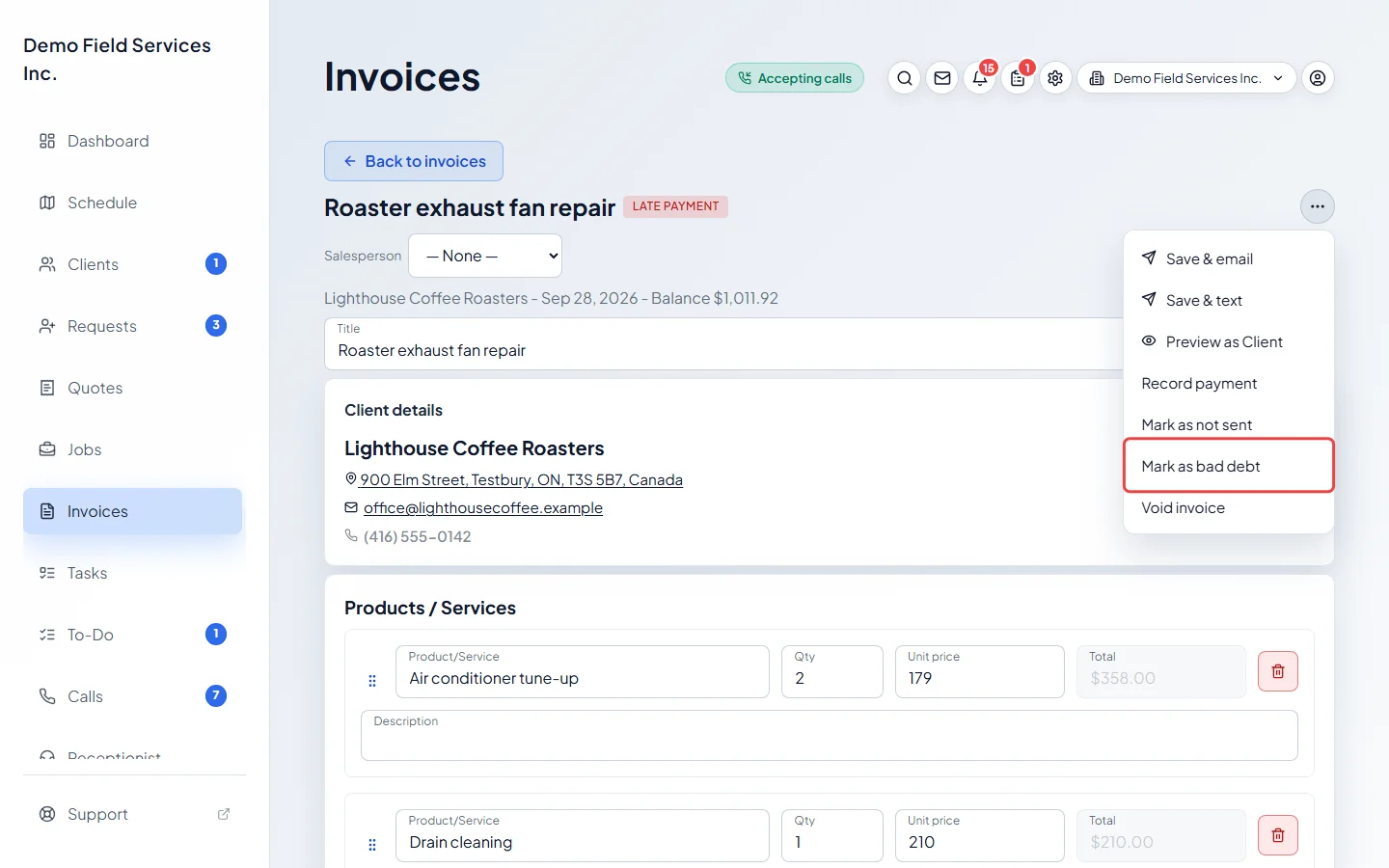Viewport: 1389px width, 868px height.
Task: Click Back to invoices button
Action: (414, 161)
